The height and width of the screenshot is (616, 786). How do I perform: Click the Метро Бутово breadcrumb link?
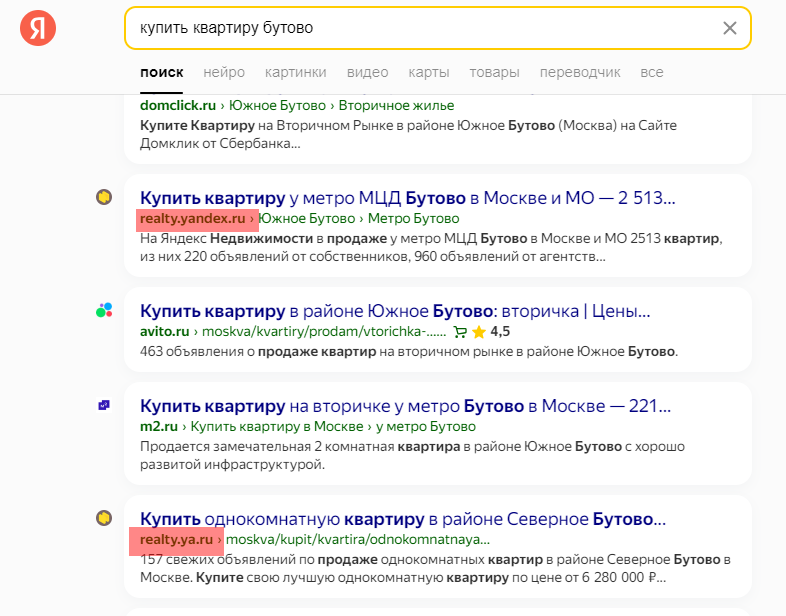[x=414, y=219]
